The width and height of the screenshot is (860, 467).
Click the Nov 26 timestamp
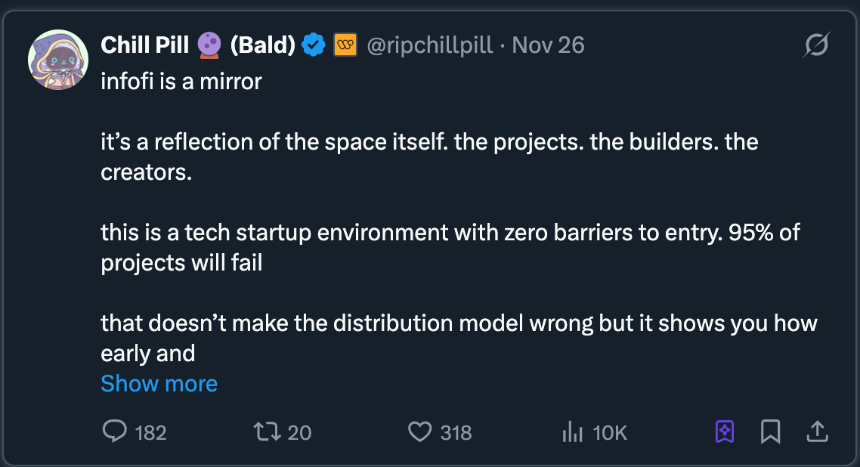coord(548,46)
